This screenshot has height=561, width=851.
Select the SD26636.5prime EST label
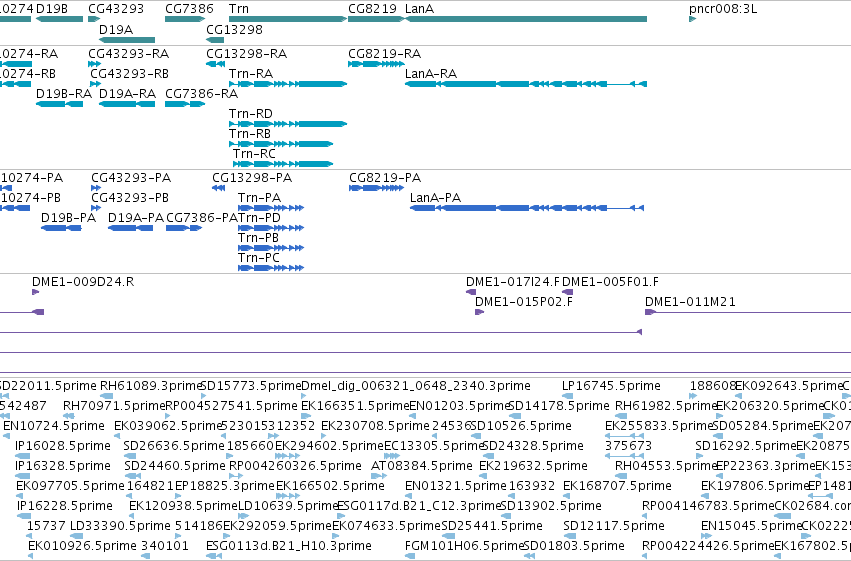tap(174, 446)
